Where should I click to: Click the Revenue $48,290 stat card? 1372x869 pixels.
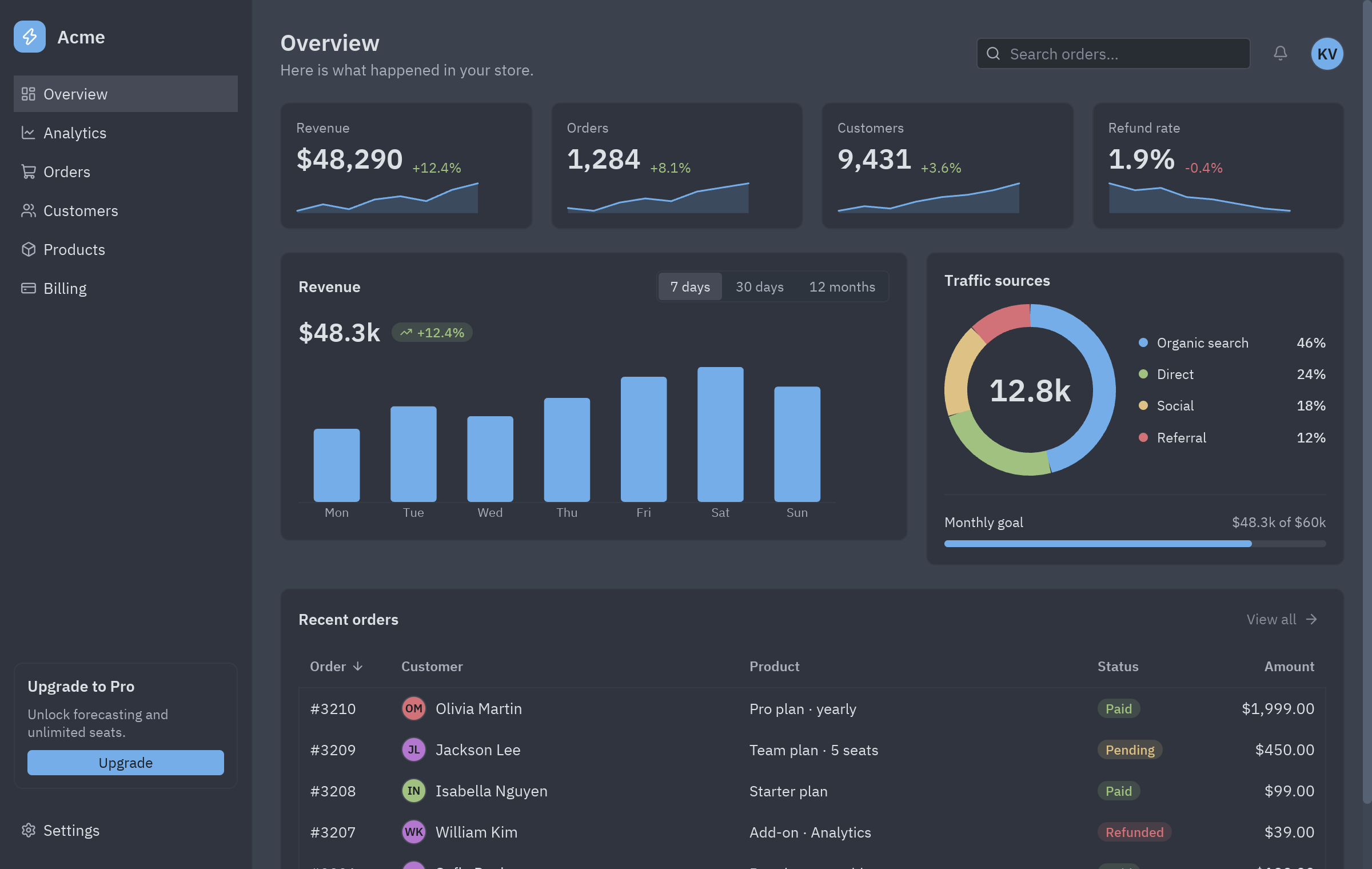coord(406,166)
